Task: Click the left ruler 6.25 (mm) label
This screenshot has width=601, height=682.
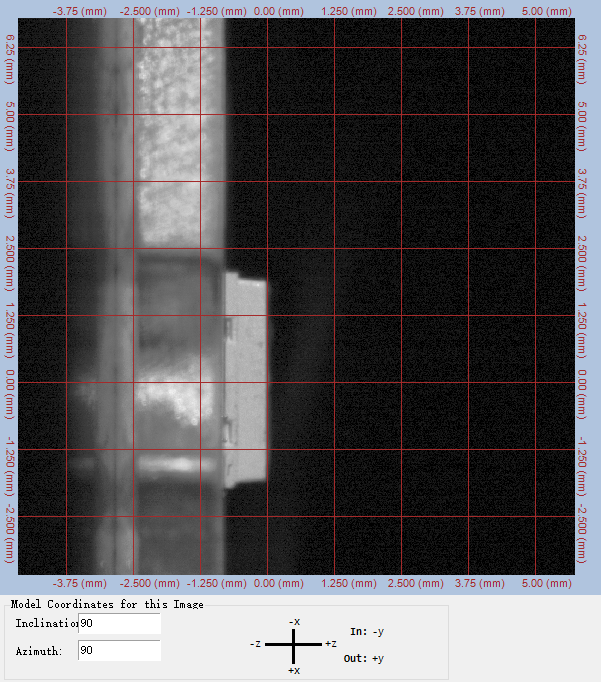Action: (9, 48)
